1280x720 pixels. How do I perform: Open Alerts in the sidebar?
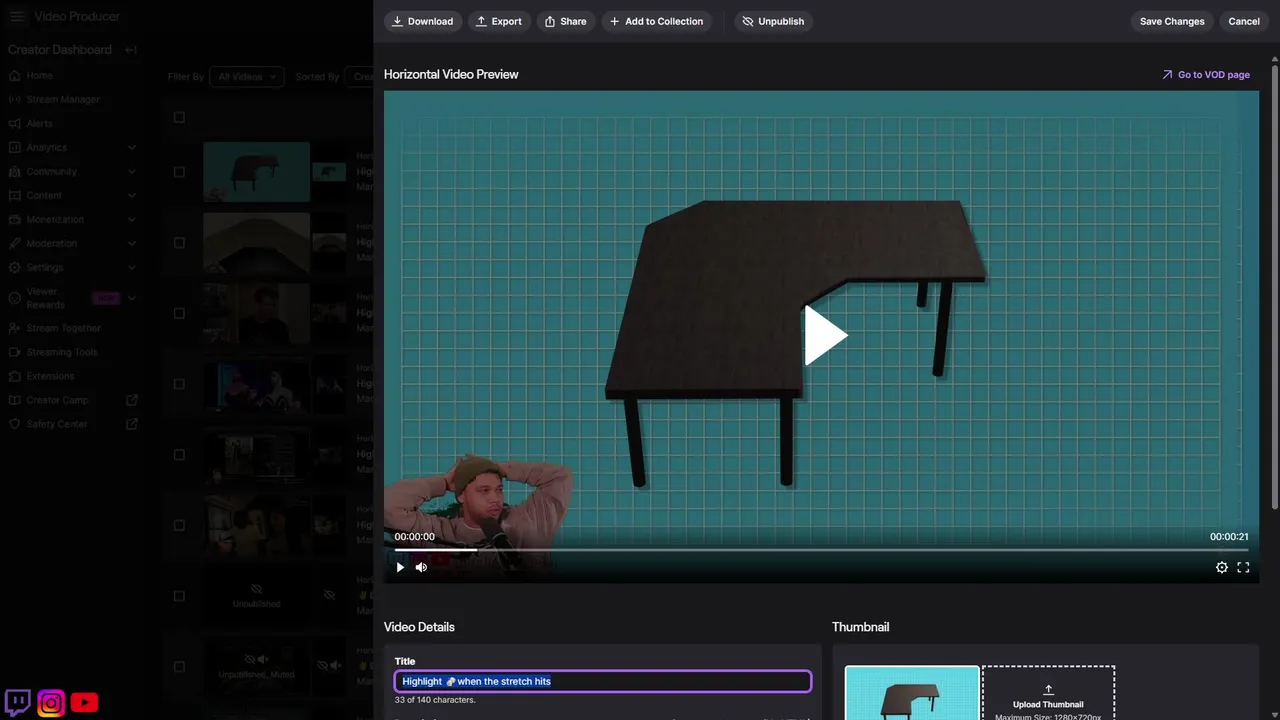[x=40, y=124]
